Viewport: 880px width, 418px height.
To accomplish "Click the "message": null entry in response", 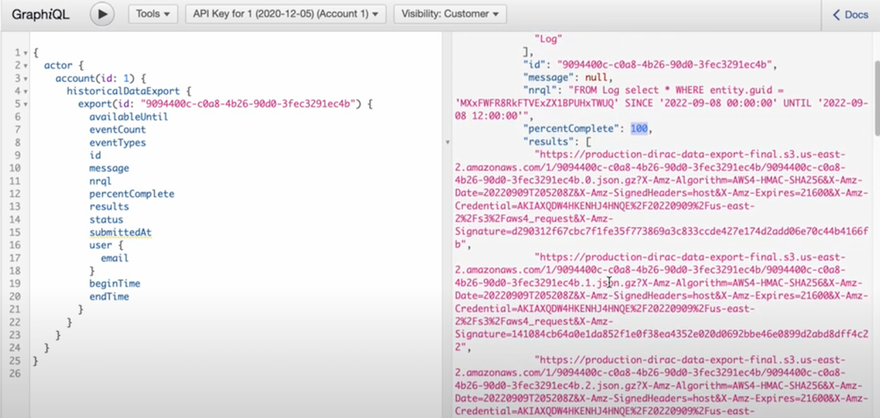I will point(567,77).
